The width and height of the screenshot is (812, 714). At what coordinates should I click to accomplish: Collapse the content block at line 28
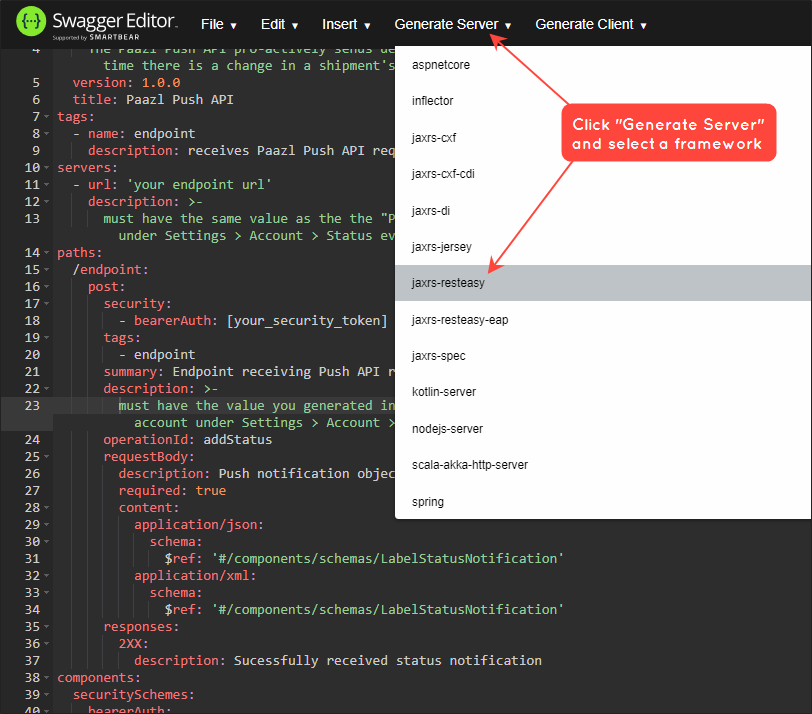coord(47,508)
